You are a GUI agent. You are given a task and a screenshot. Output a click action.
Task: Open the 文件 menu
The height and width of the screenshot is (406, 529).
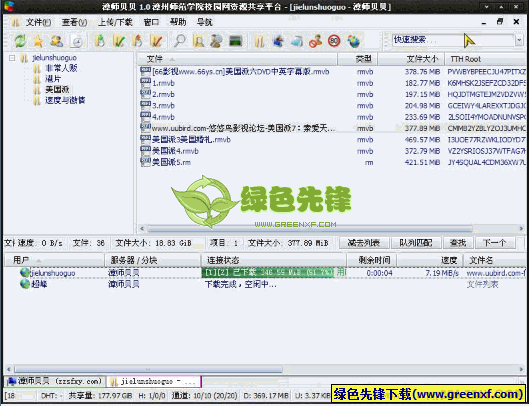point(38,23)
